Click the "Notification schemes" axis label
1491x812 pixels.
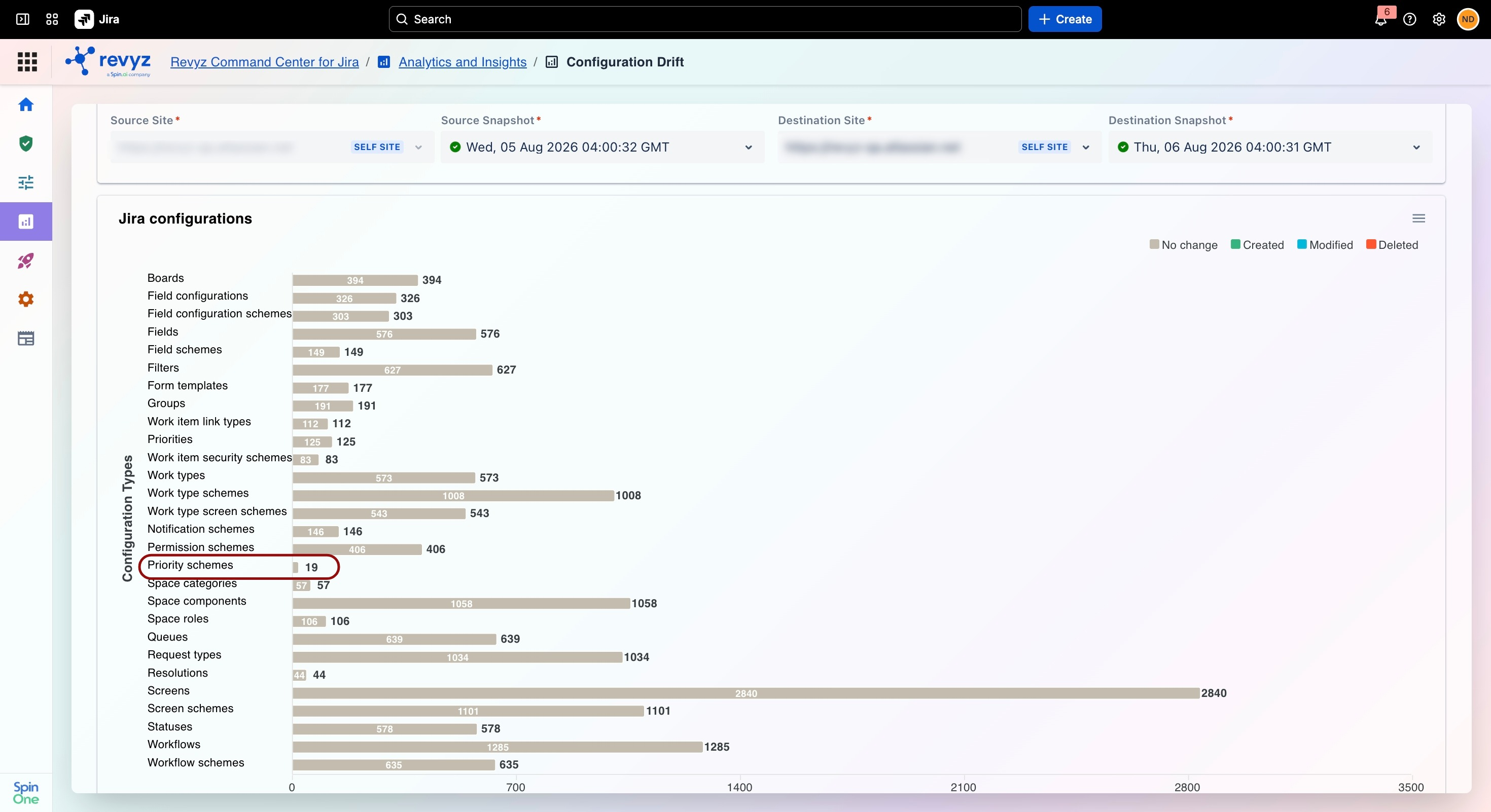point(201,529)
